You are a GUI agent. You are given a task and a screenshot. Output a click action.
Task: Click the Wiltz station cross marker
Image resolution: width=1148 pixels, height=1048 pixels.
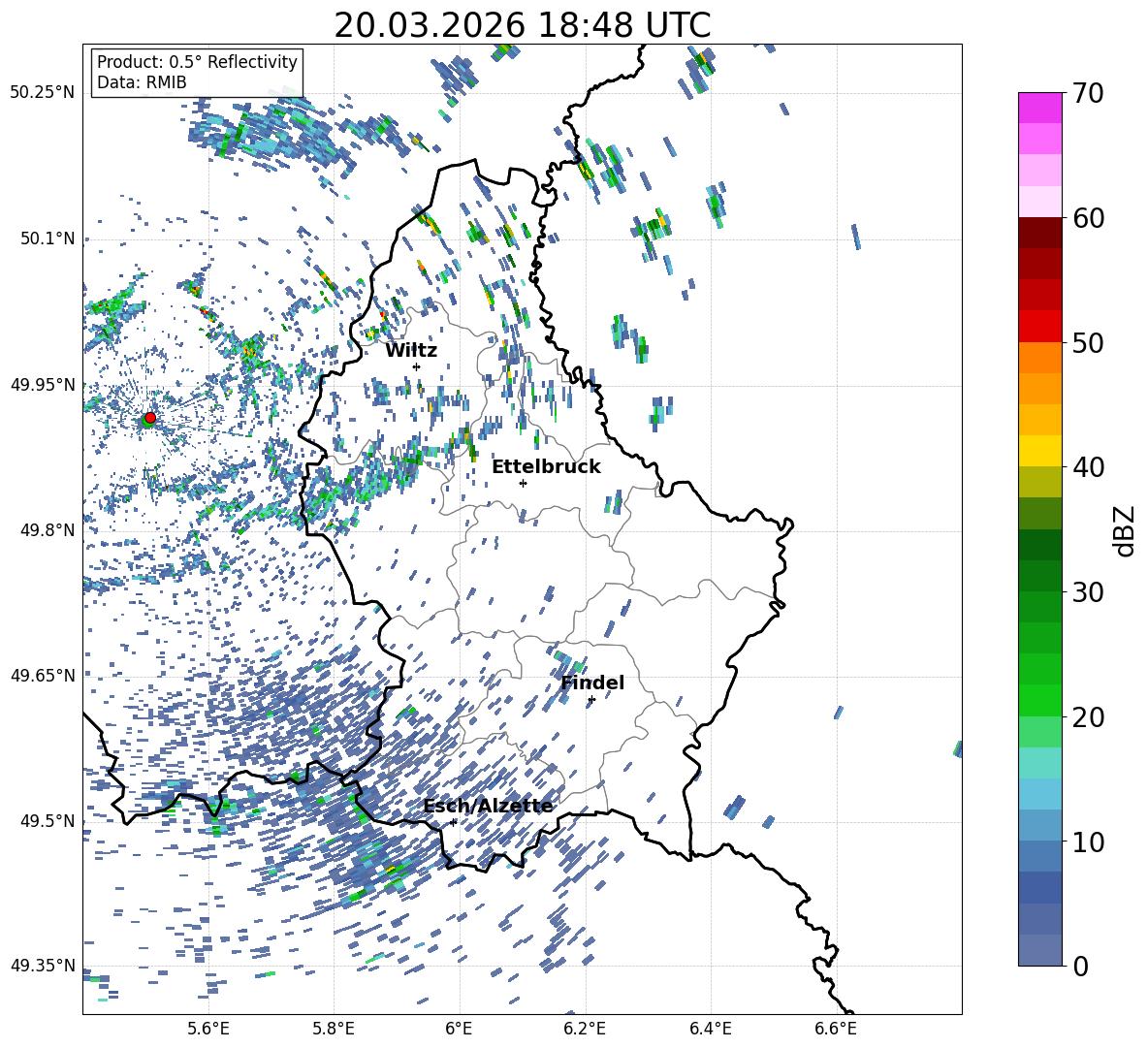pos(416,366)
